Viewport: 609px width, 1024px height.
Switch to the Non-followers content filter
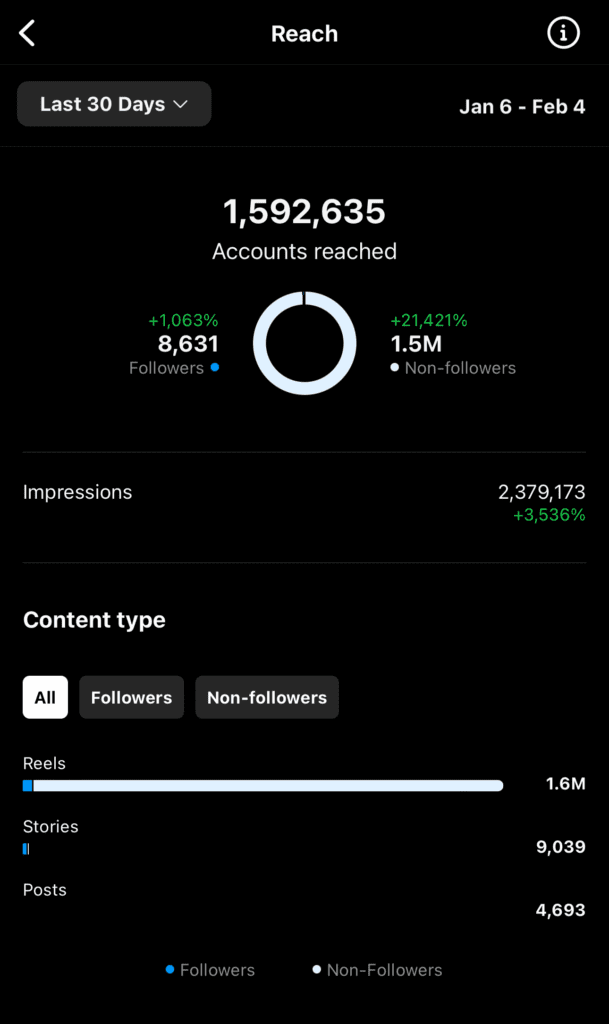(267, 697)
